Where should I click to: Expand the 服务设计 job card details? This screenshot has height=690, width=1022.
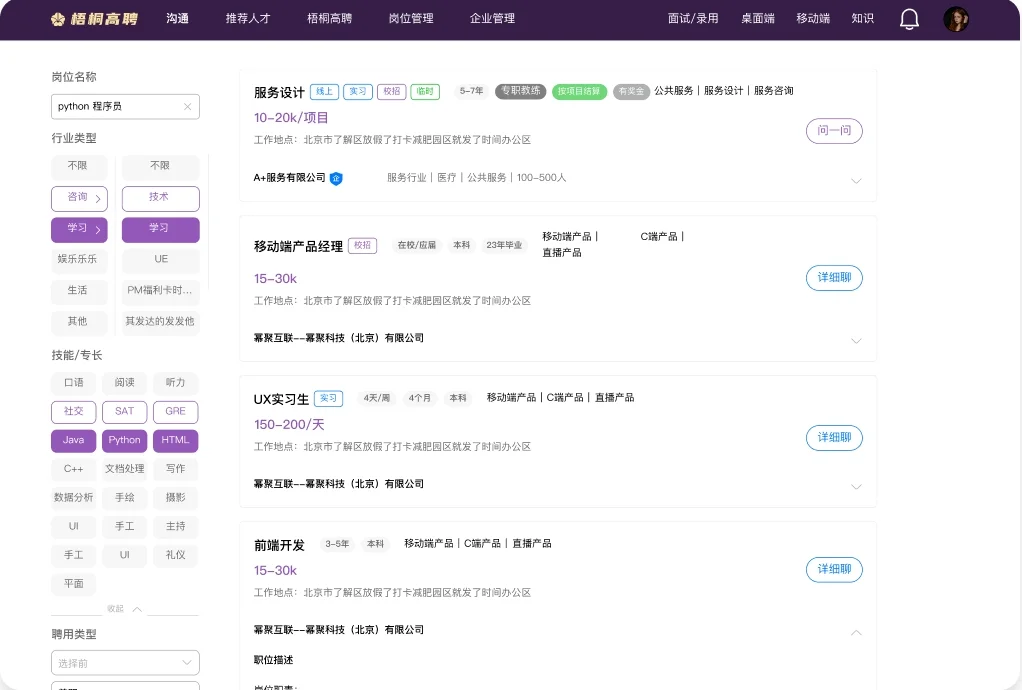coord(856,180)
